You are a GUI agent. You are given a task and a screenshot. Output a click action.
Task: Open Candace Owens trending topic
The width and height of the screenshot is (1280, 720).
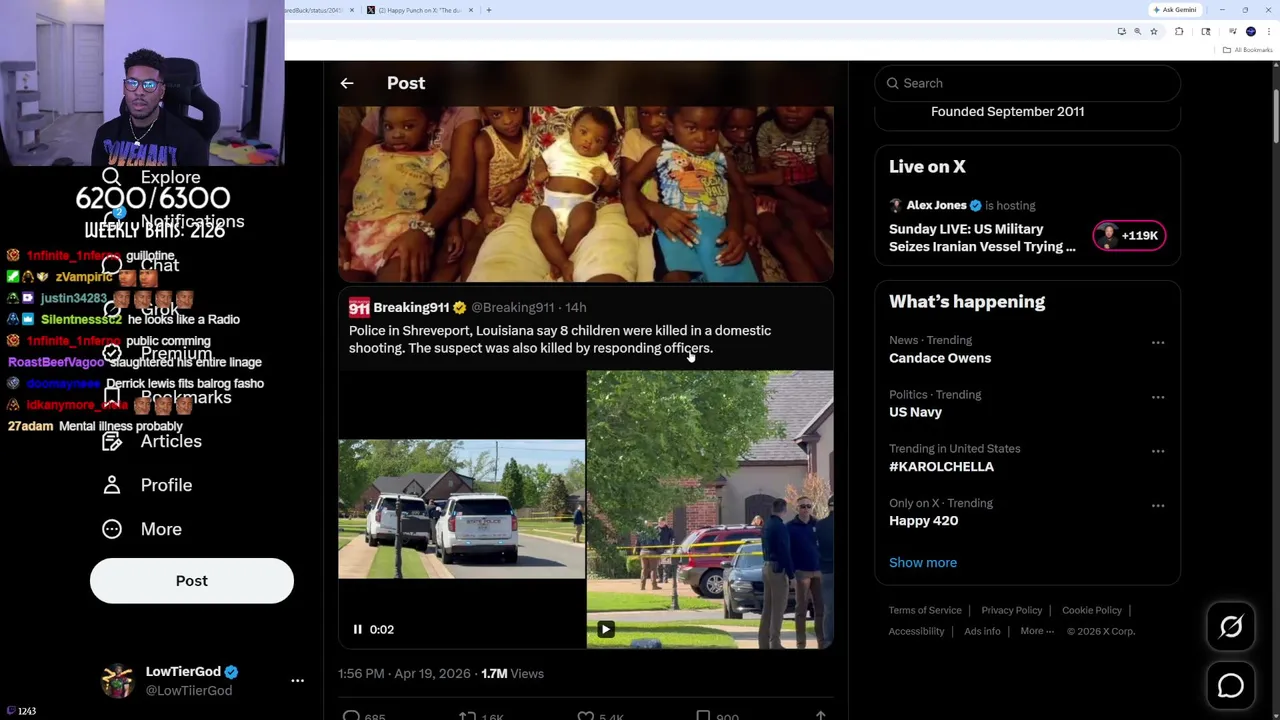(940, 358)
